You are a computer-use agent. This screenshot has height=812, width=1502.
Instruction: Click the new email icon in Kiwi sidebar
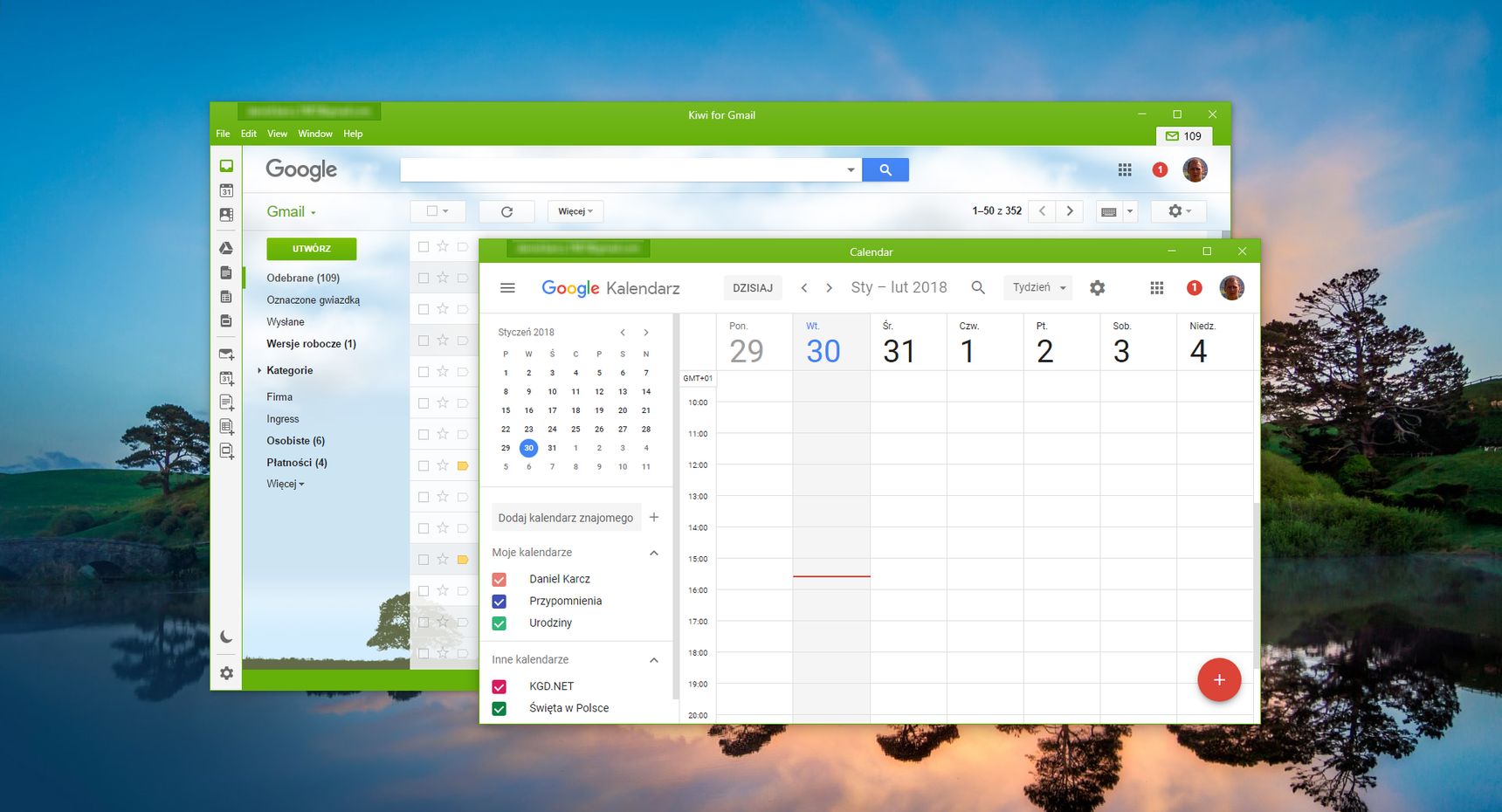(x=226, y=354)
